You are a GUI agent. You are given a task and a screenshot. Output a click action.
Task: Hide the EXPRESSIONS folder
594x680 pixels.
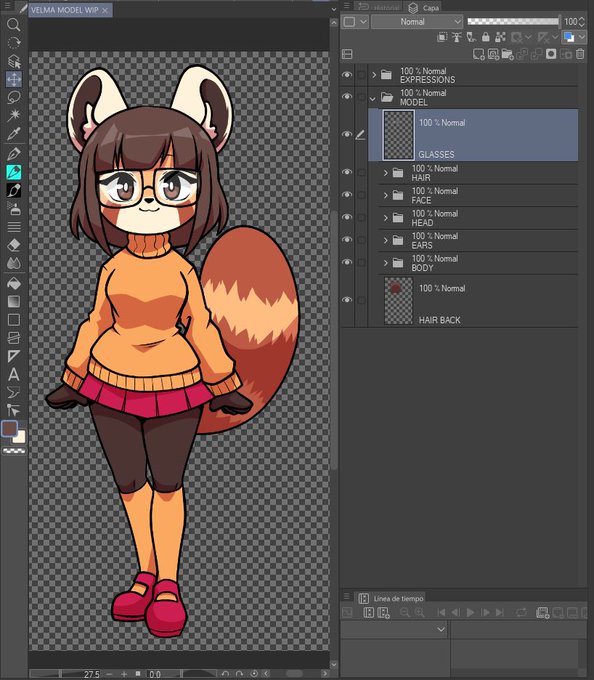coord(346,75)
